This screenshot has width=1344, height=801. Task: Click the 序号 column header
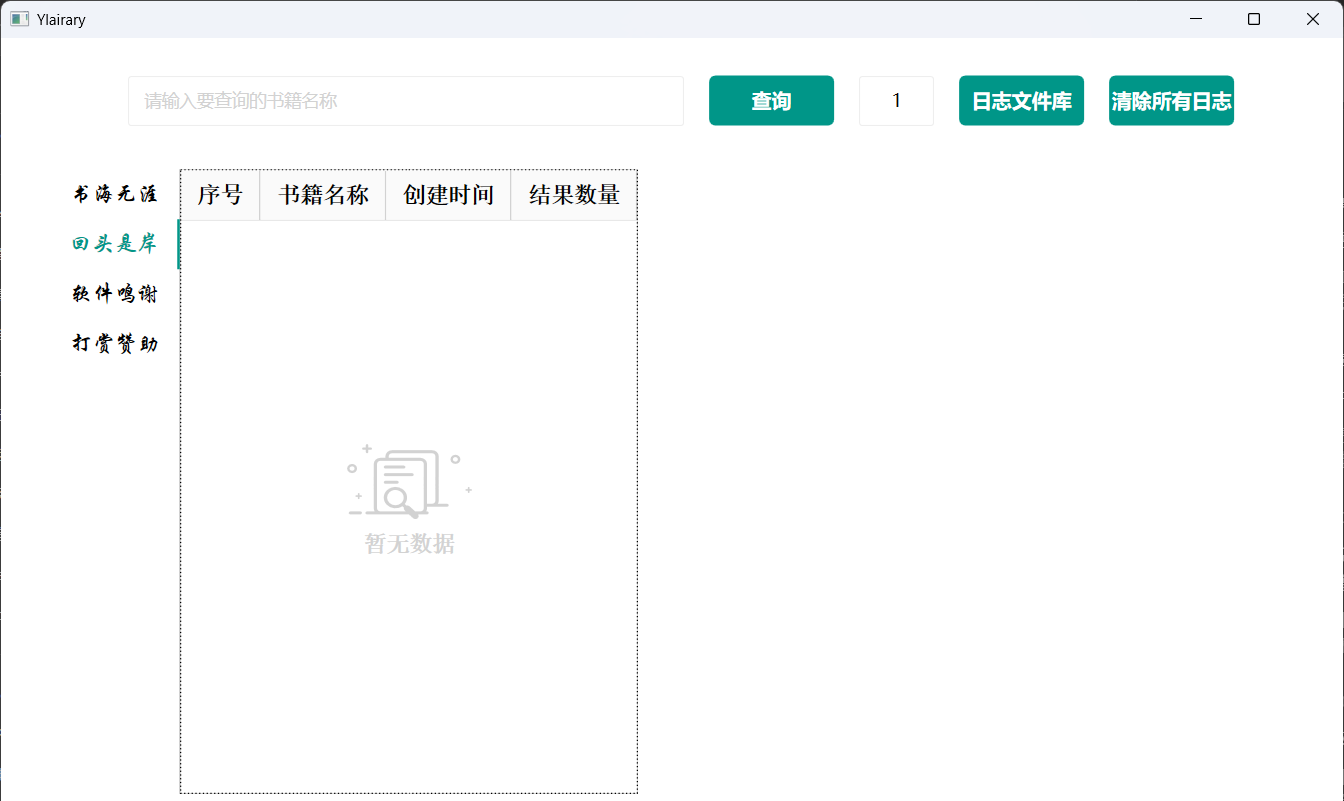click(219, 195)
